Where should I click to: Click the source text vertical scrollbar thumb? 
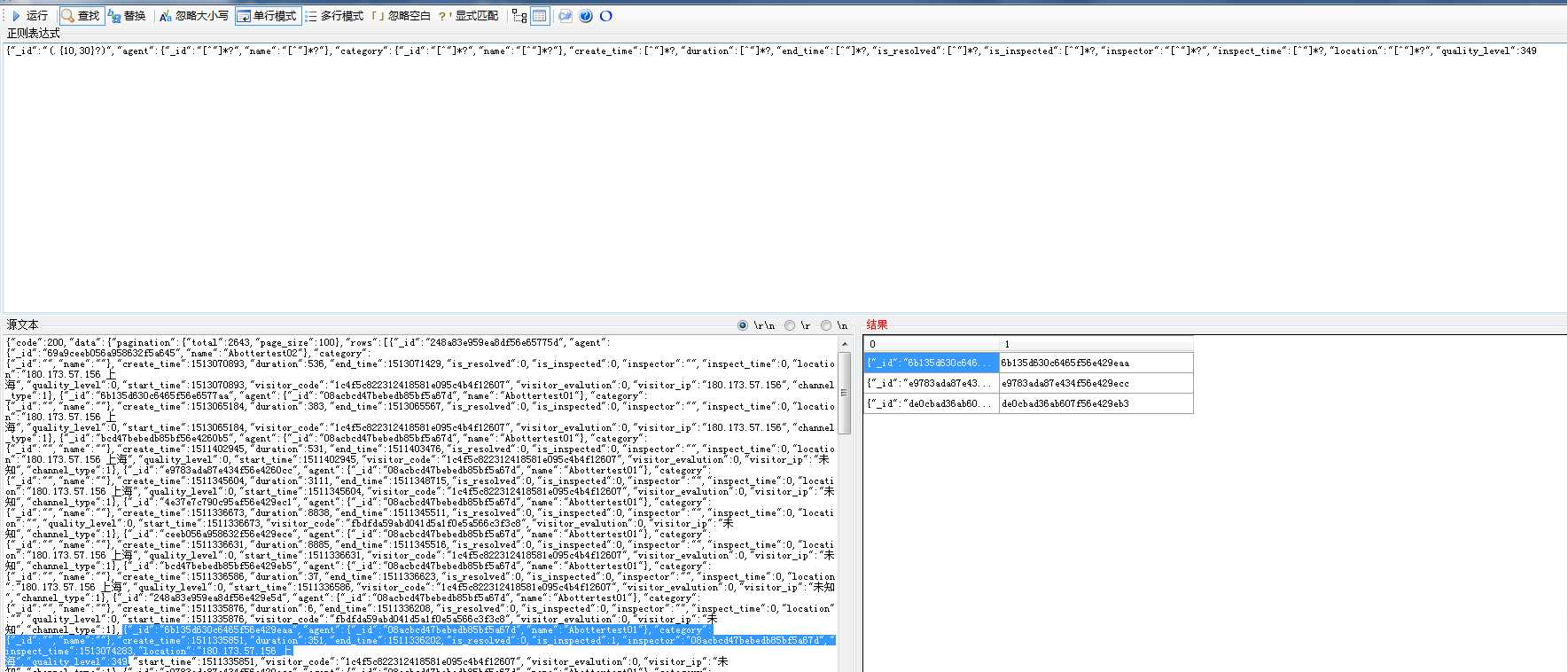[x=845, y=393]
